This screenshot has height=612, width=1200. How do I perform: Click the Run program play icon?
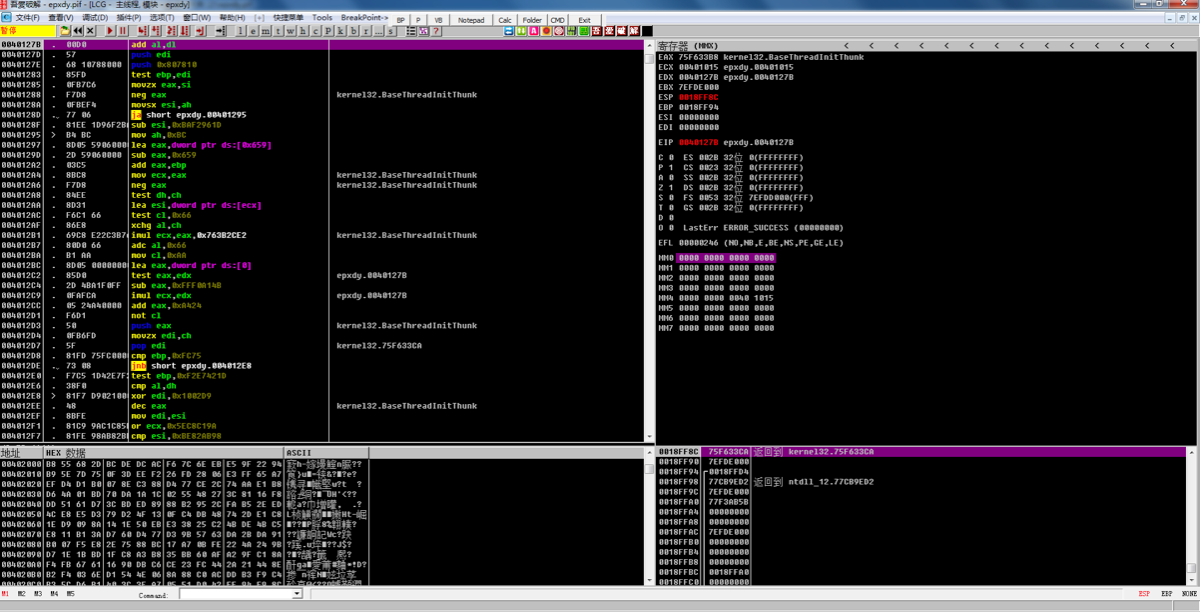pyautogui.click(x=110, y=31)
